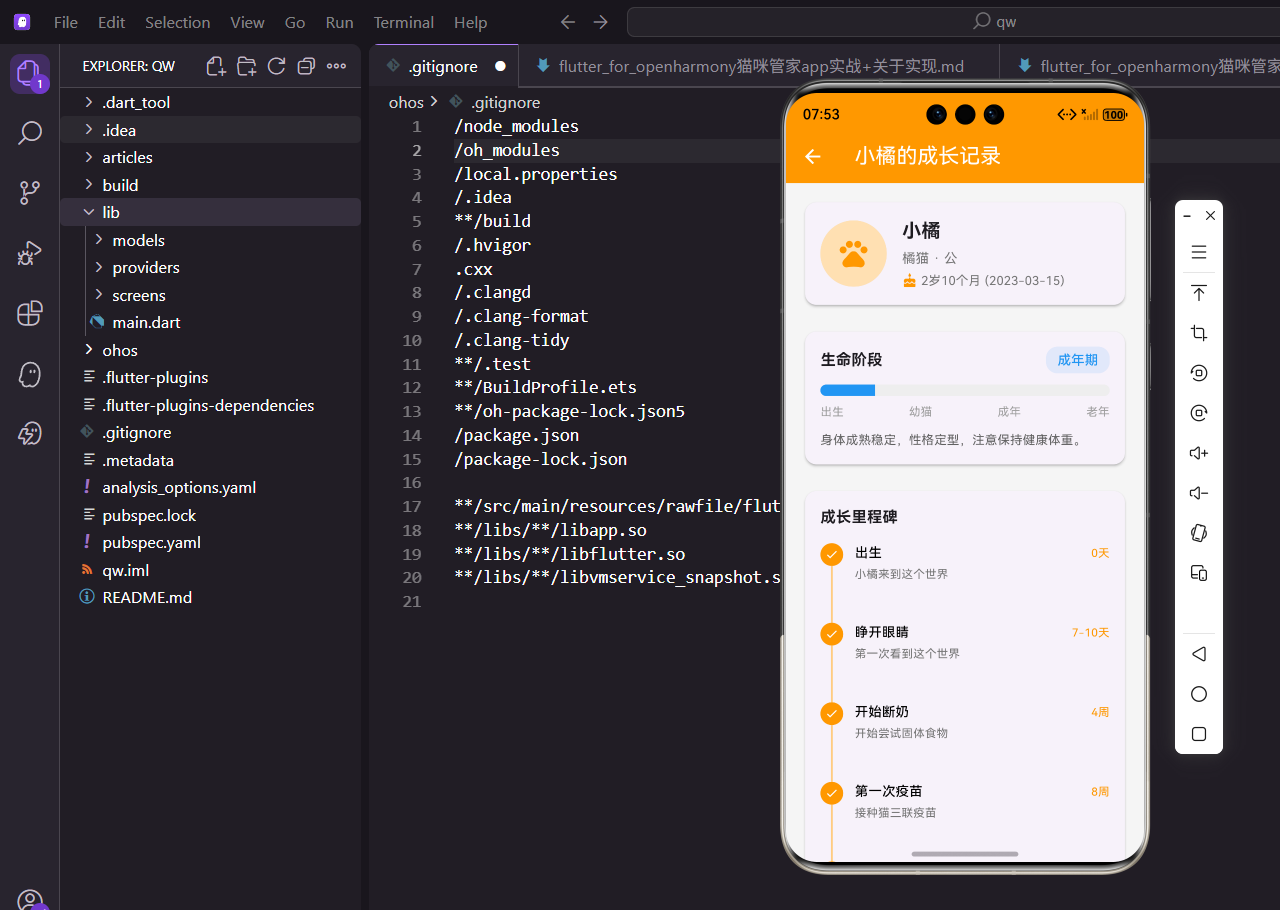
Task: Click the life stage progress bar
Action: pos(965,390)
